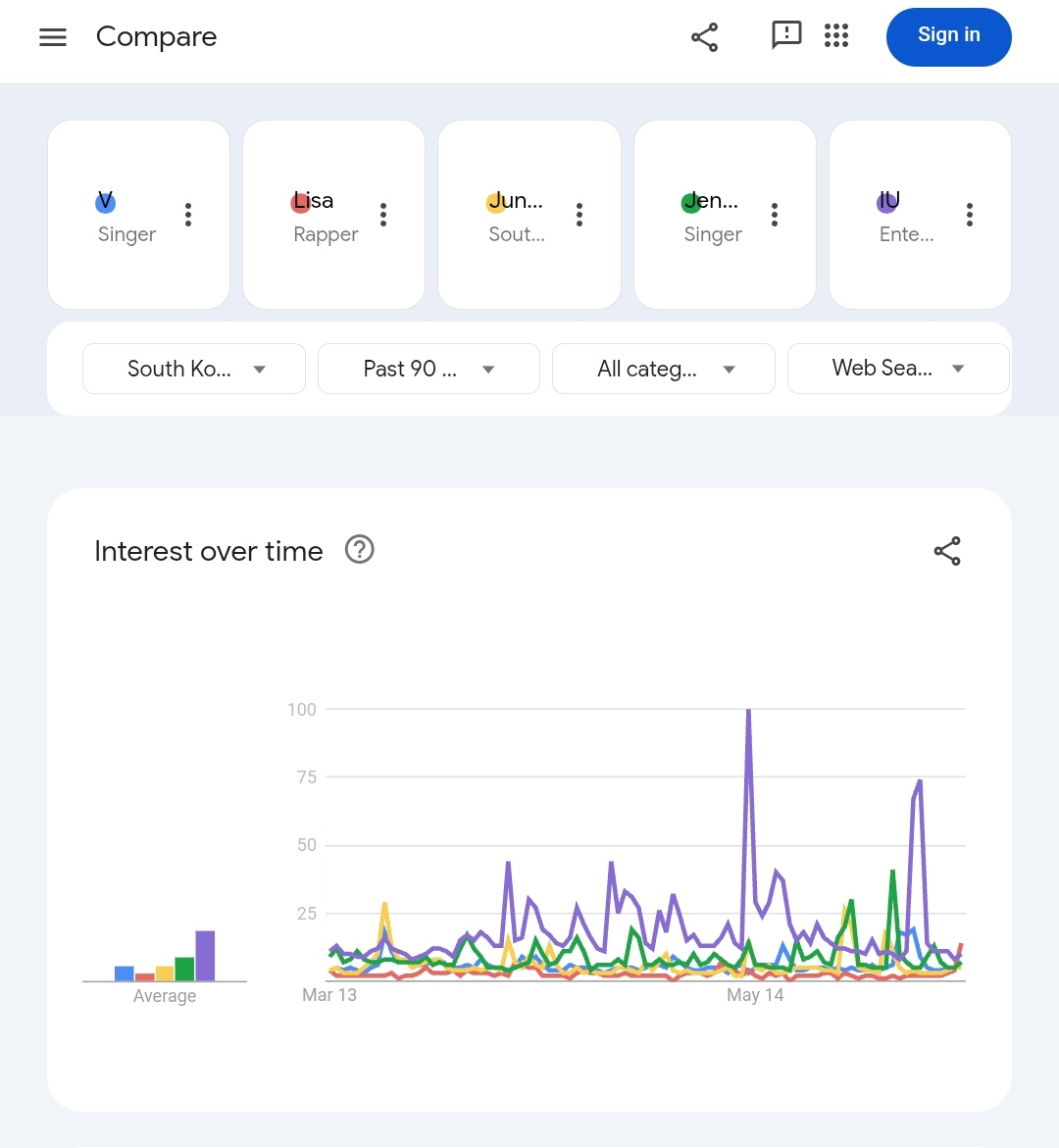Click the share icon in the header
This screenshot has width=1059, height=1148.
point(705,36)
